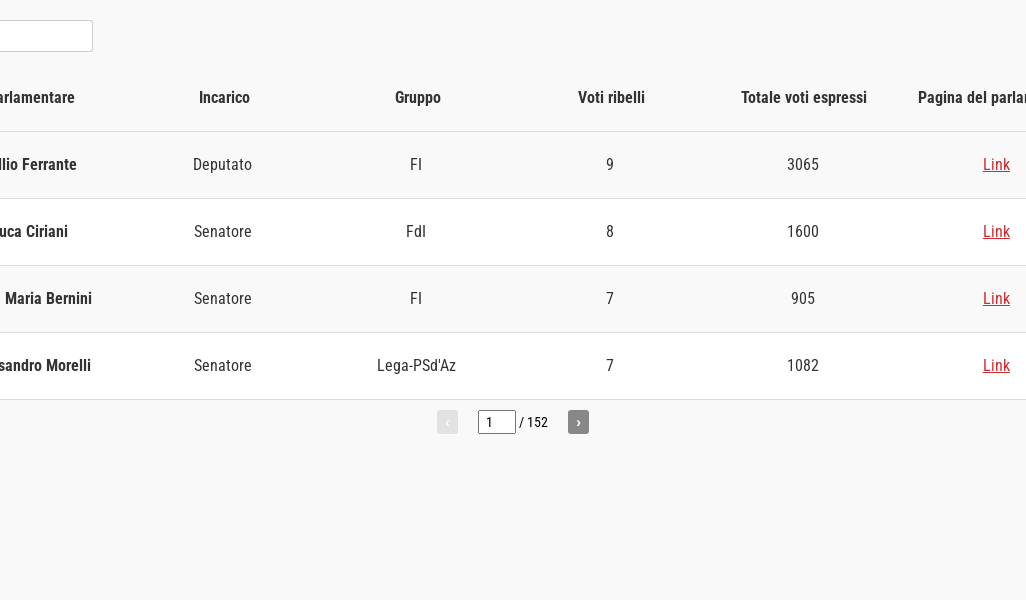
Task: Open the Link for Maria Bernini
Action: point(996,299)
